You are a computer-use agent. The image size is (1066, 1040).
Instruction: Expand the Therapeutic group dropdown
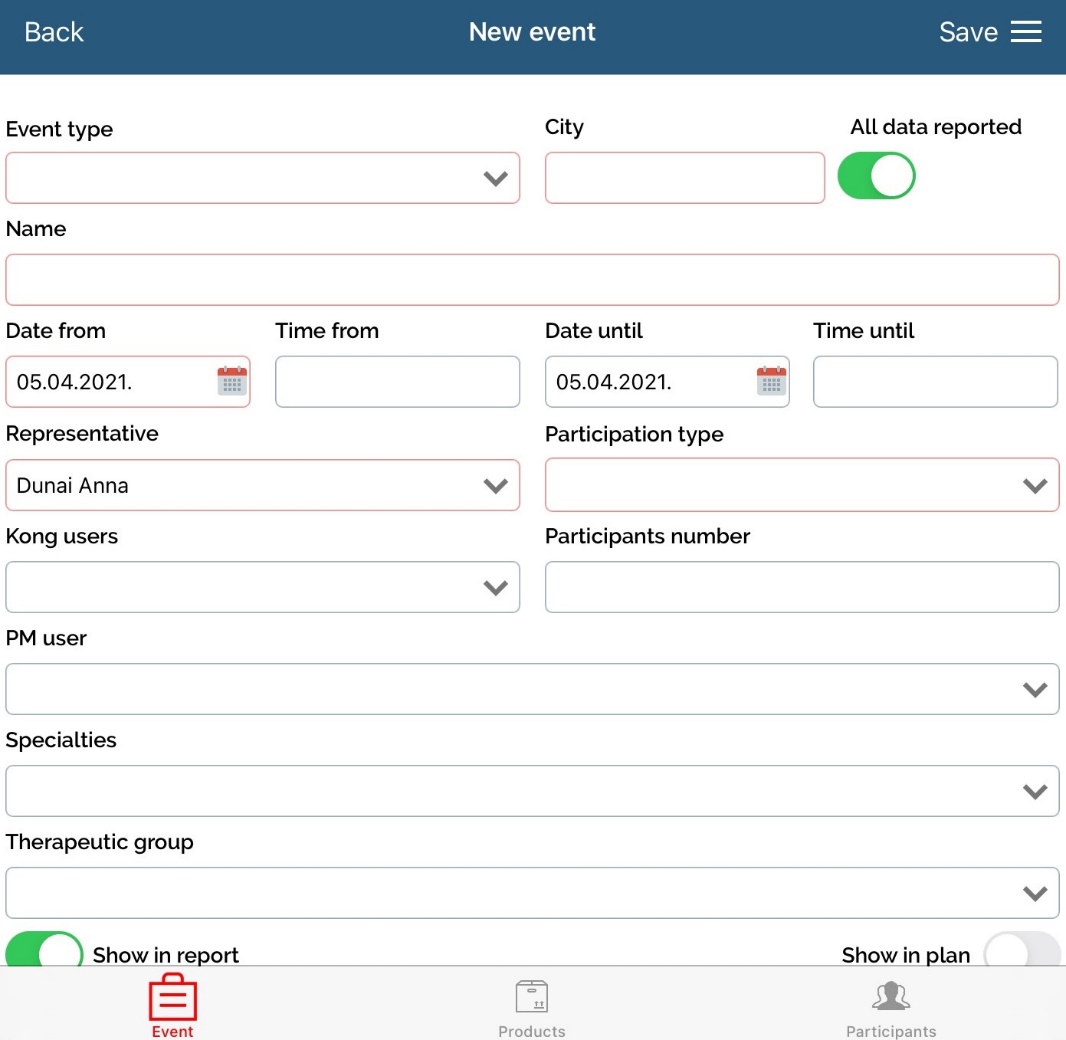point(532,893)
